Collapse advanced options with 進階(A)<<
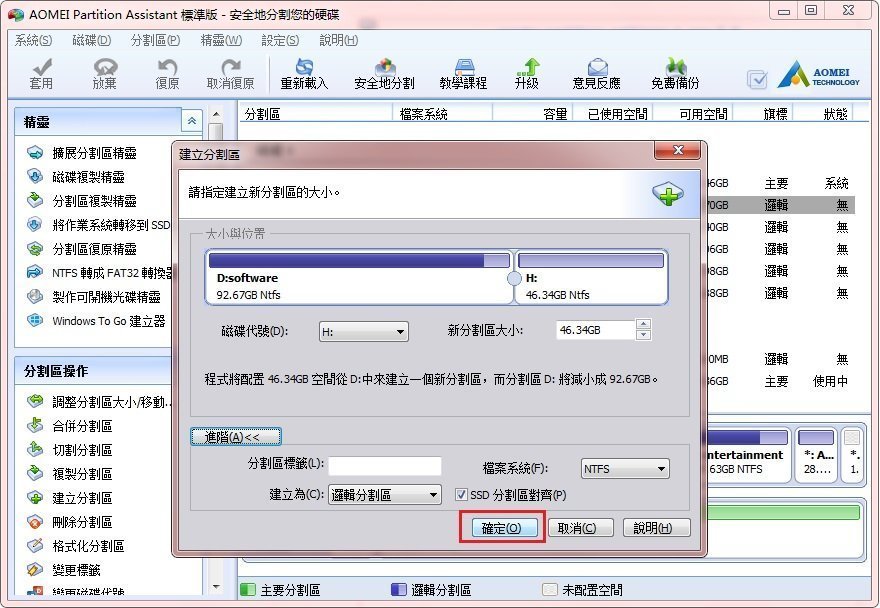The height and width of the screenshot is (608, 880). point(236,437)
